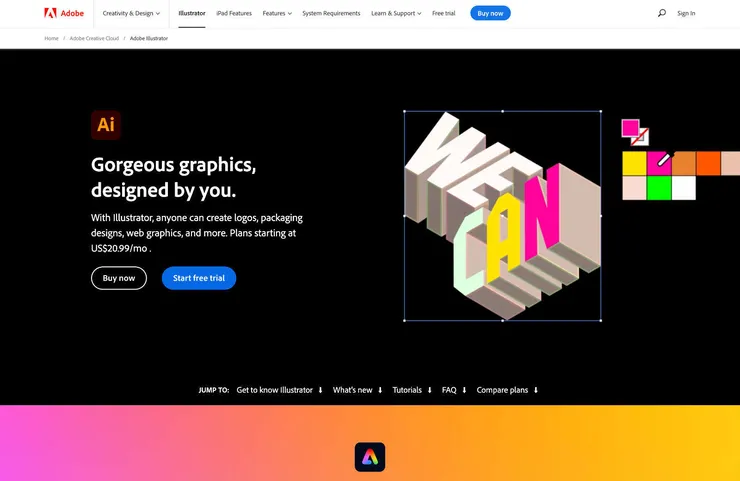Viewport: 740px width, 481px height.
Task: Click the down arrow next to Compare plans
Action: coord(536,390)
